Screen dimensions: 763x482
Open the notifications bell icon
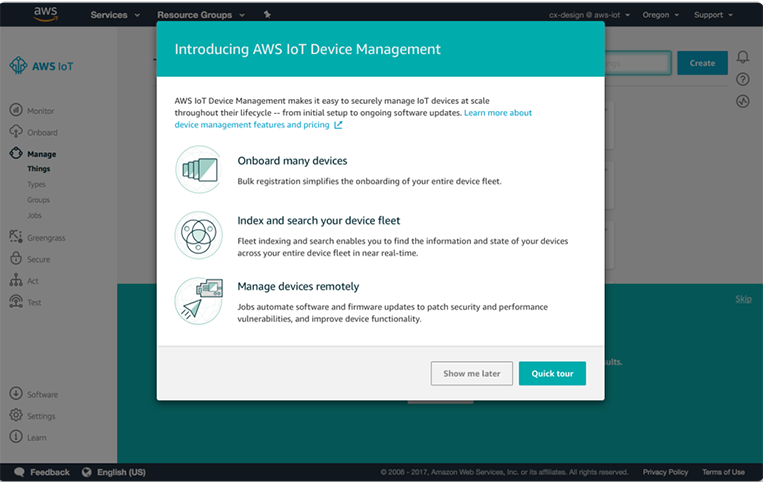click(x=743, y=57)
